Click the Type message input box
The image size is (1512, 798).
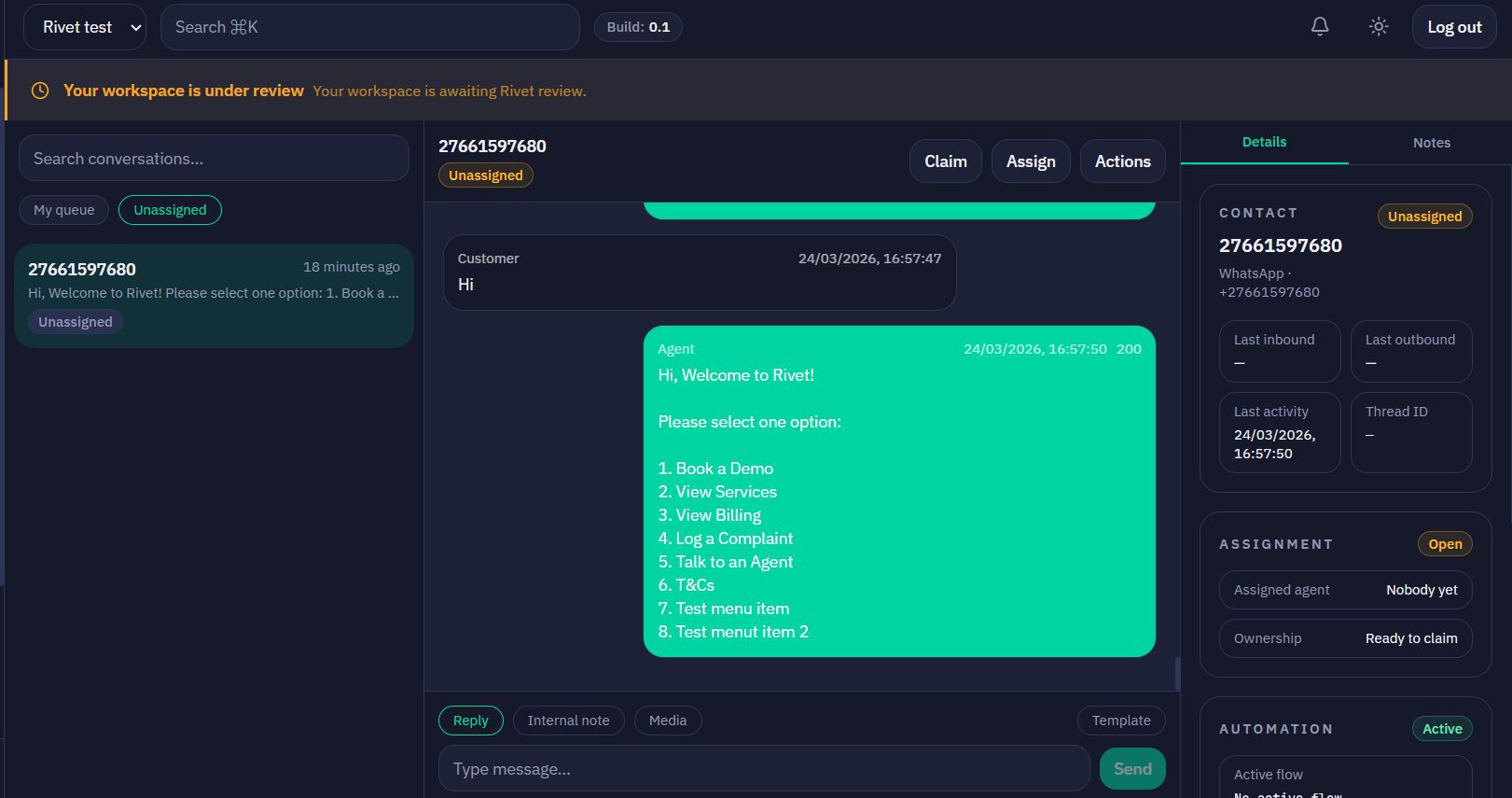click(763, 769)
